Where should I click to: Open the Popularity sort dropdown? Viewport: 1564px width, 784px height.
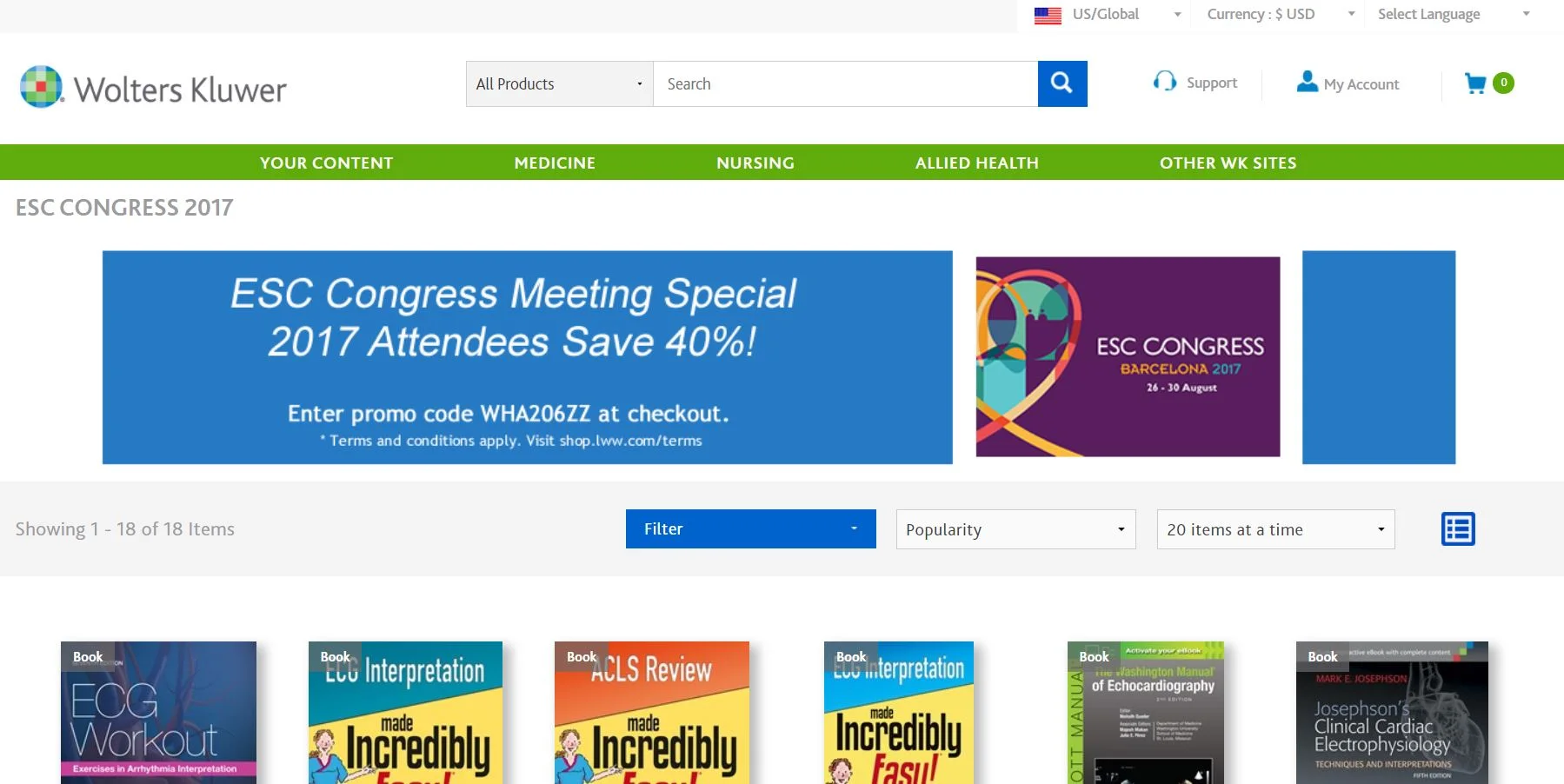[1015, 529]
